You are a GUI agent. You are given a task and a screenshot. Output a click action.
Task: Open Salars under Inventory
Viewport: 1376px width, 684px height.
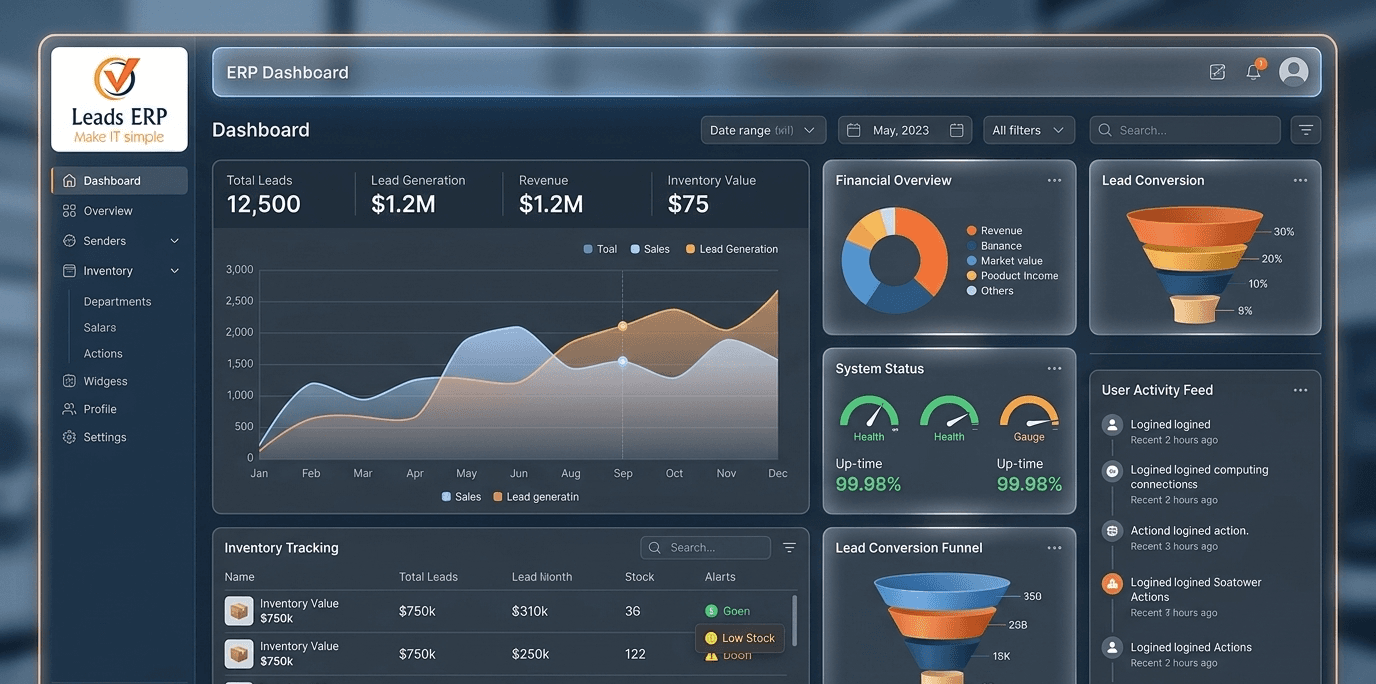100,328
